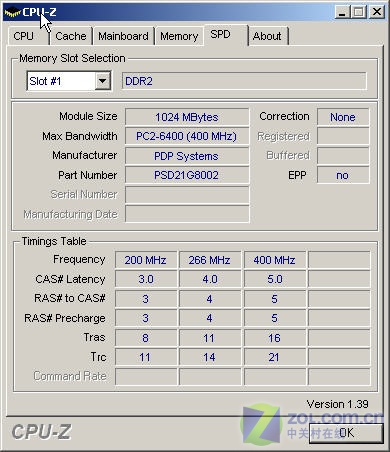Click the 400 MHz frequency cell
Screen dimensions: 390x452
(275, 260)
